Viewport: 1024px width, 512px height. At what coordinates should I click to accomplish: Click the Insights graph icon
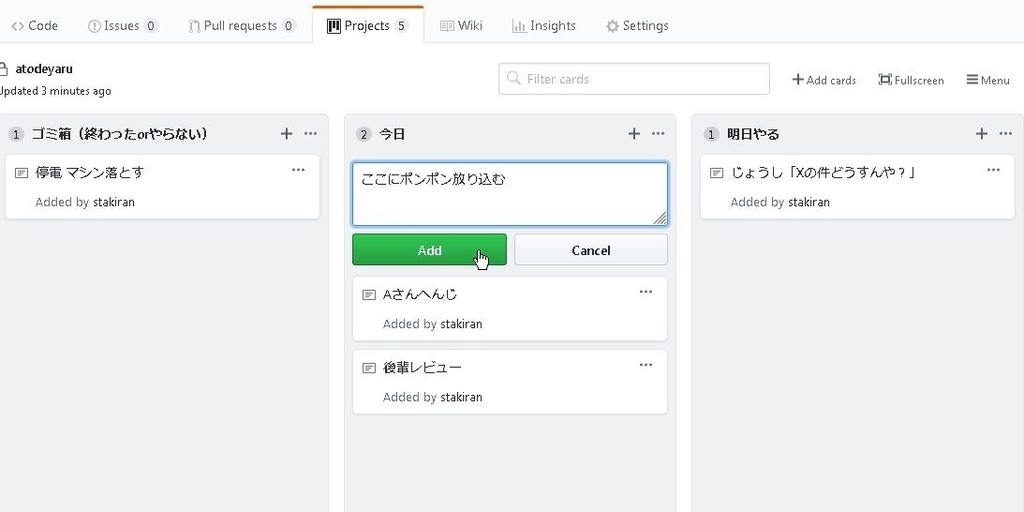[519, 26]
